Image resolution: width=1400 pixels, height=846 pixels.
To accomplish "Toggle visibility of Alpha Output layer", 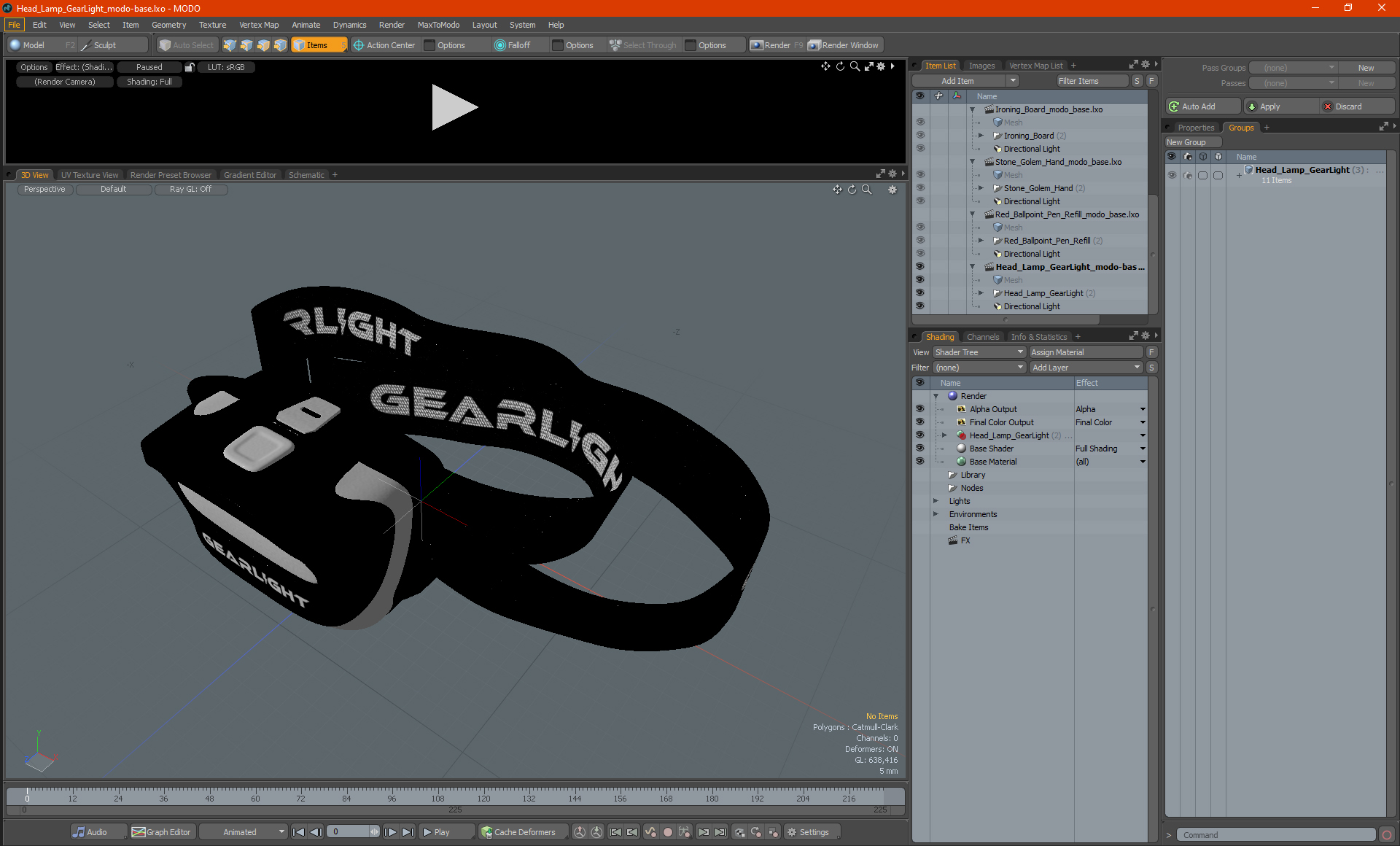I will 919,409.
